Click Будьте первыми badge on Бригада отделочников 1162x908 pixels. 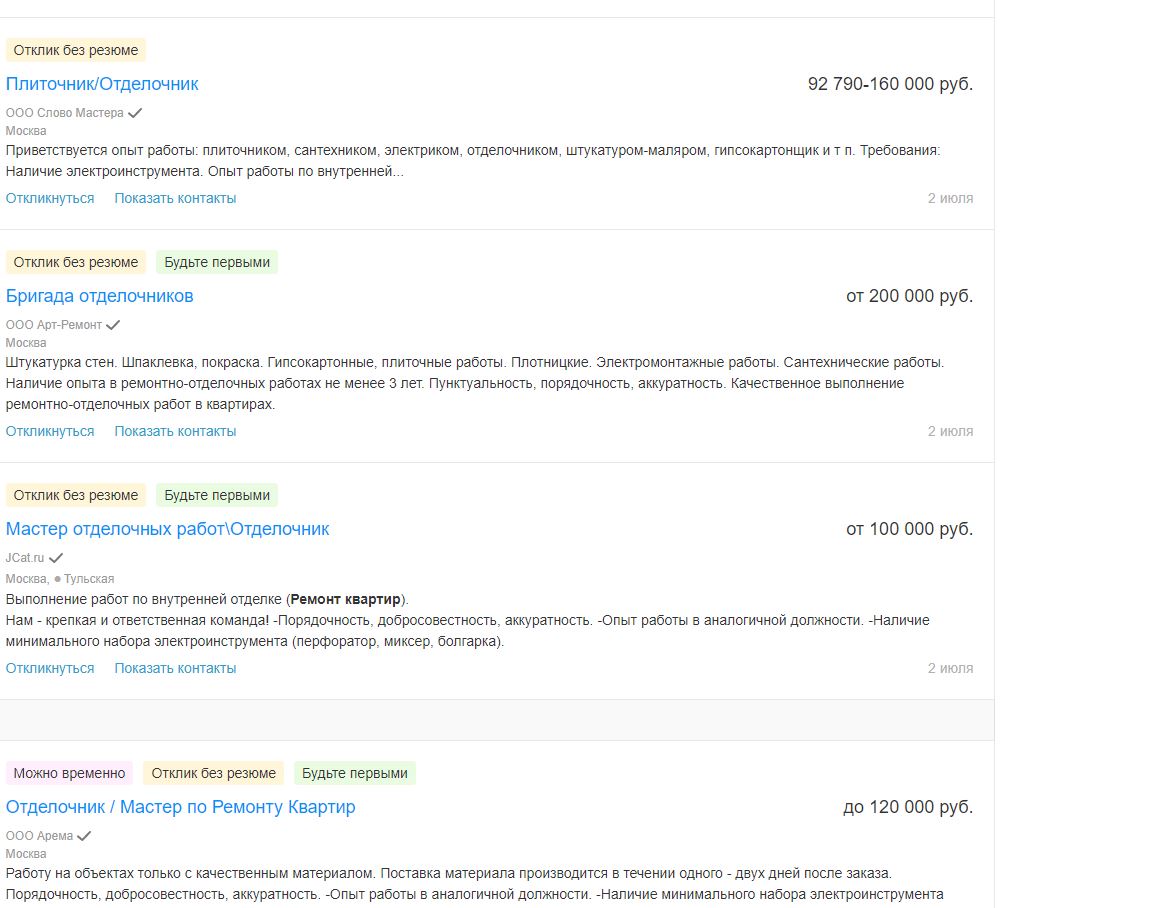217,262
